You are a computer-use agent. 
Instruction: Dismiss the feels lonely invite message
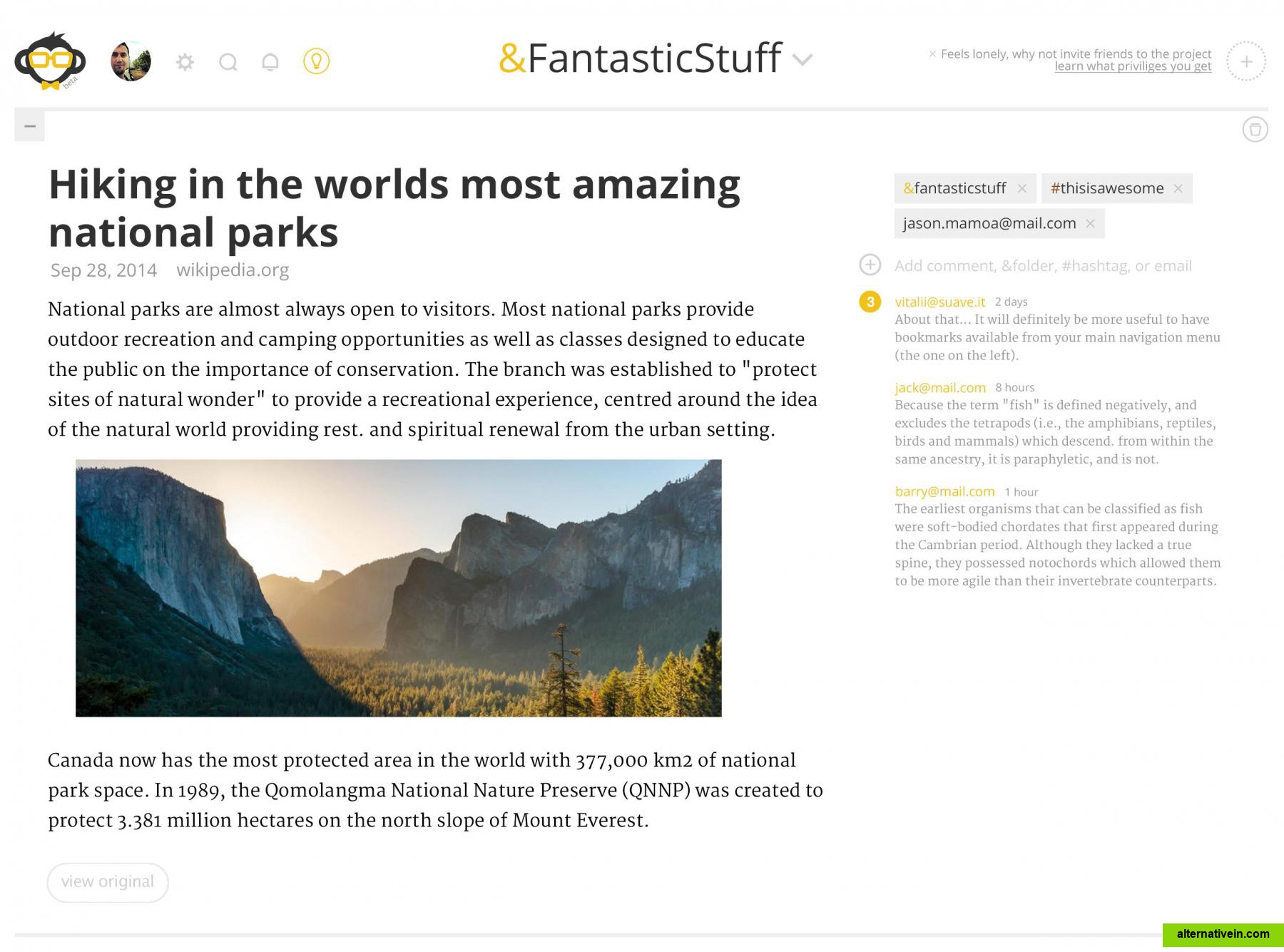click(932, 53)
